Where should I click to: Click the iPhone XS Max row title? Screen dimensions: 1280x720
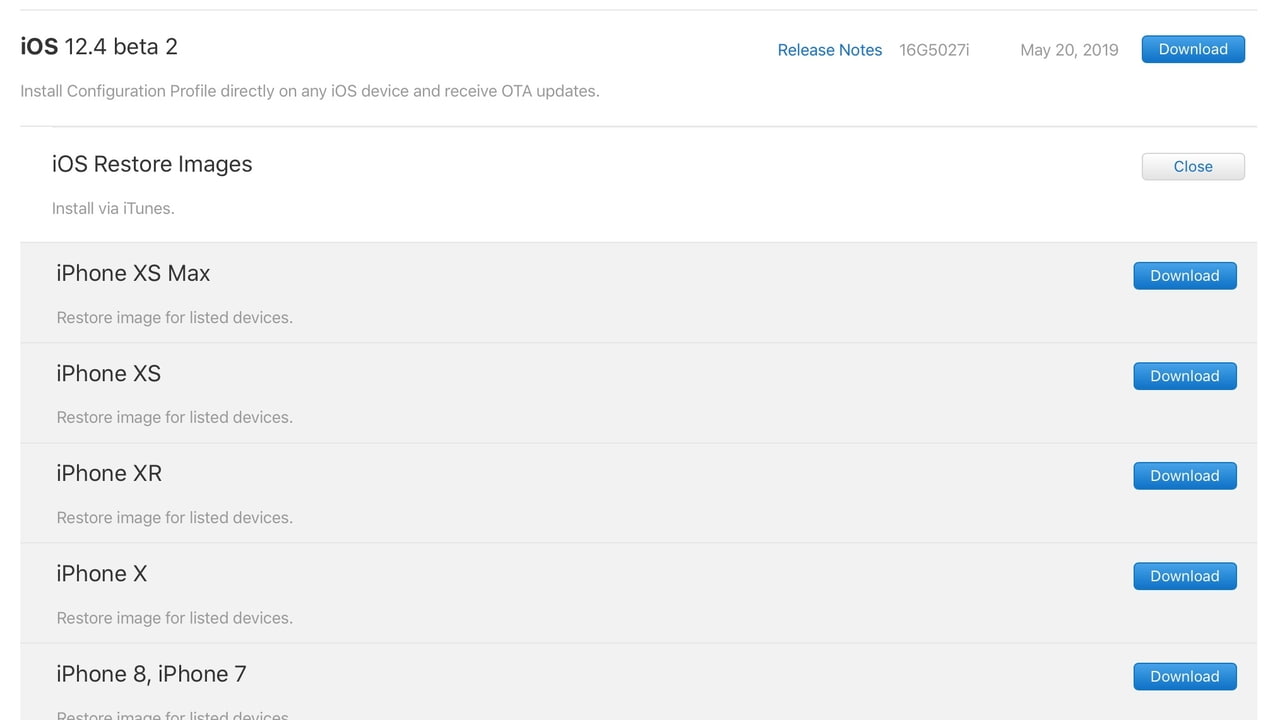(x=133, y=273)
